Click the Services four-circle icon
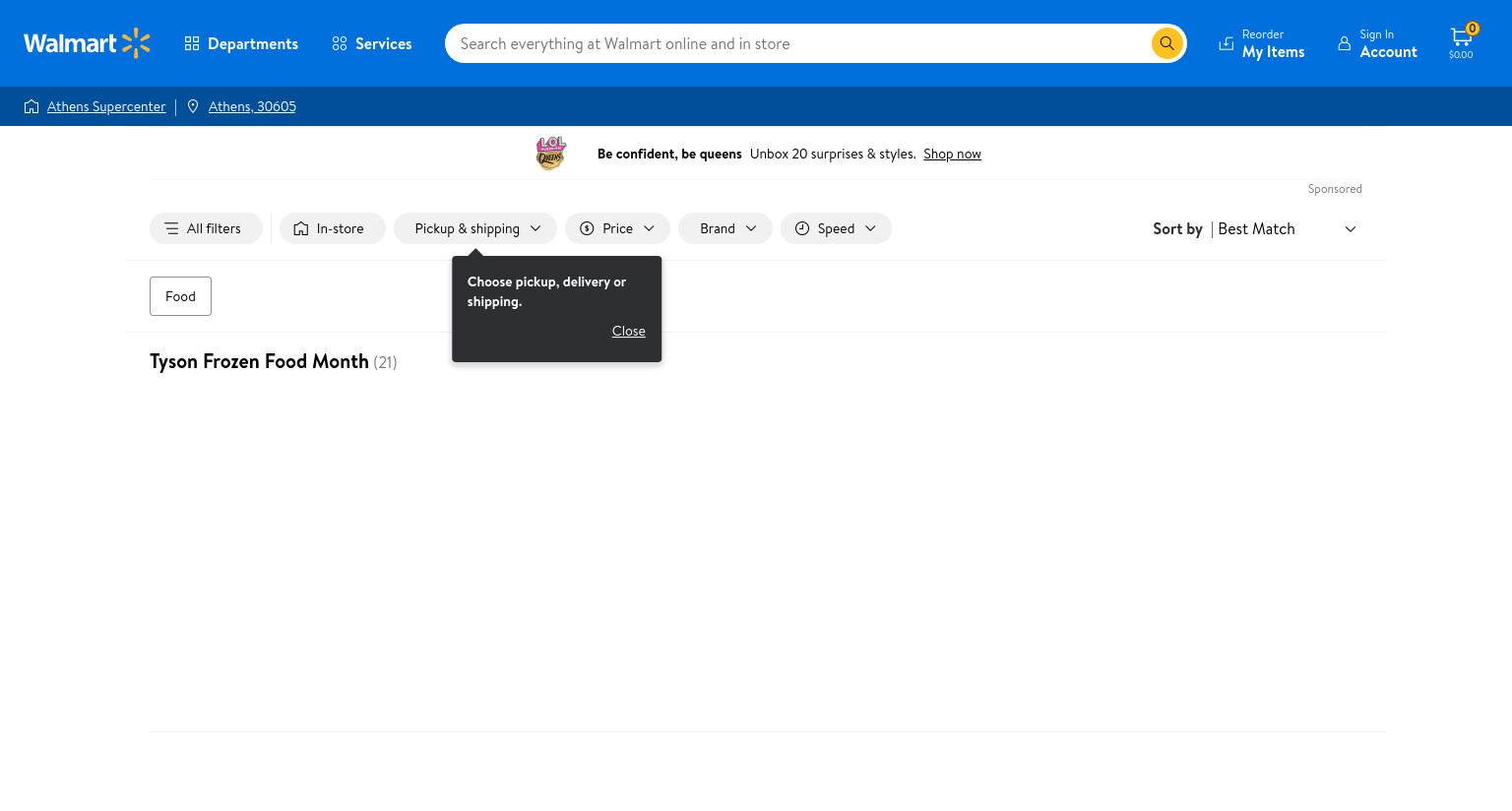The image size is (1512, 811). click(x=340, y=43)
